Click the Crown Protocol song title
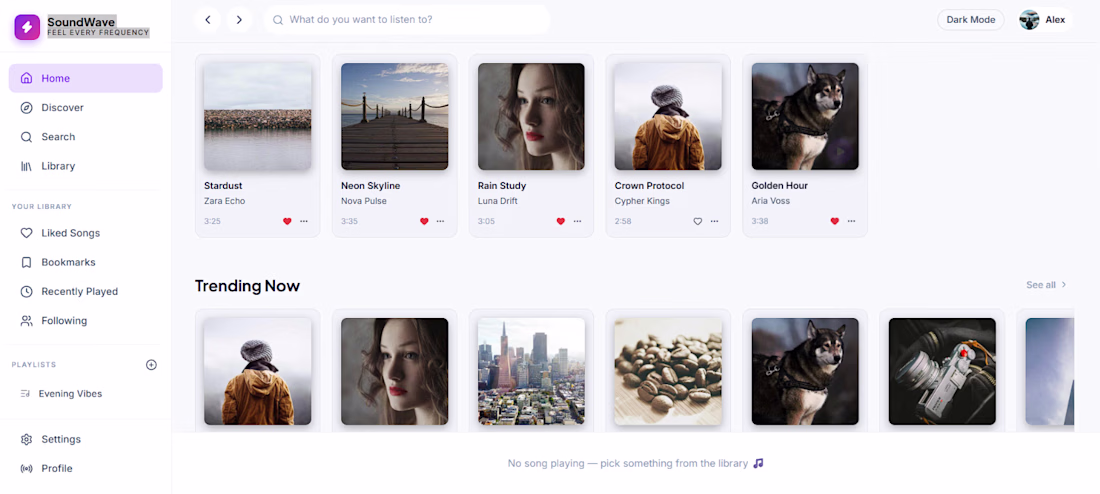 [649, 186]
